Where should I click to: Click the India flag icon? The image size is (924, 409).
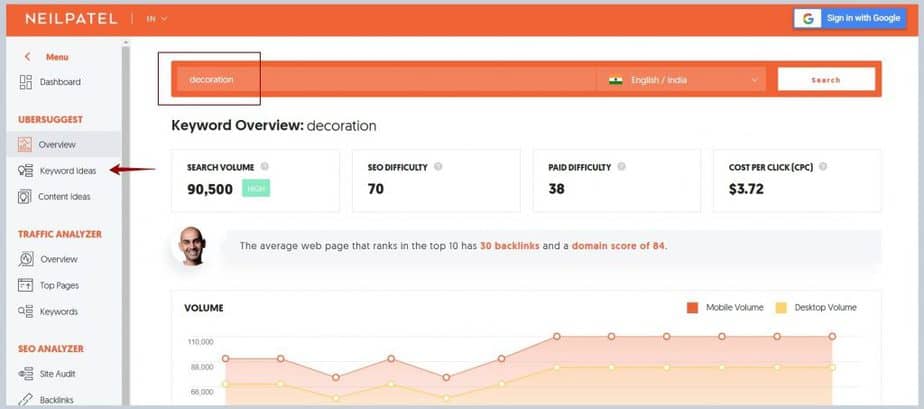[616, 80]
